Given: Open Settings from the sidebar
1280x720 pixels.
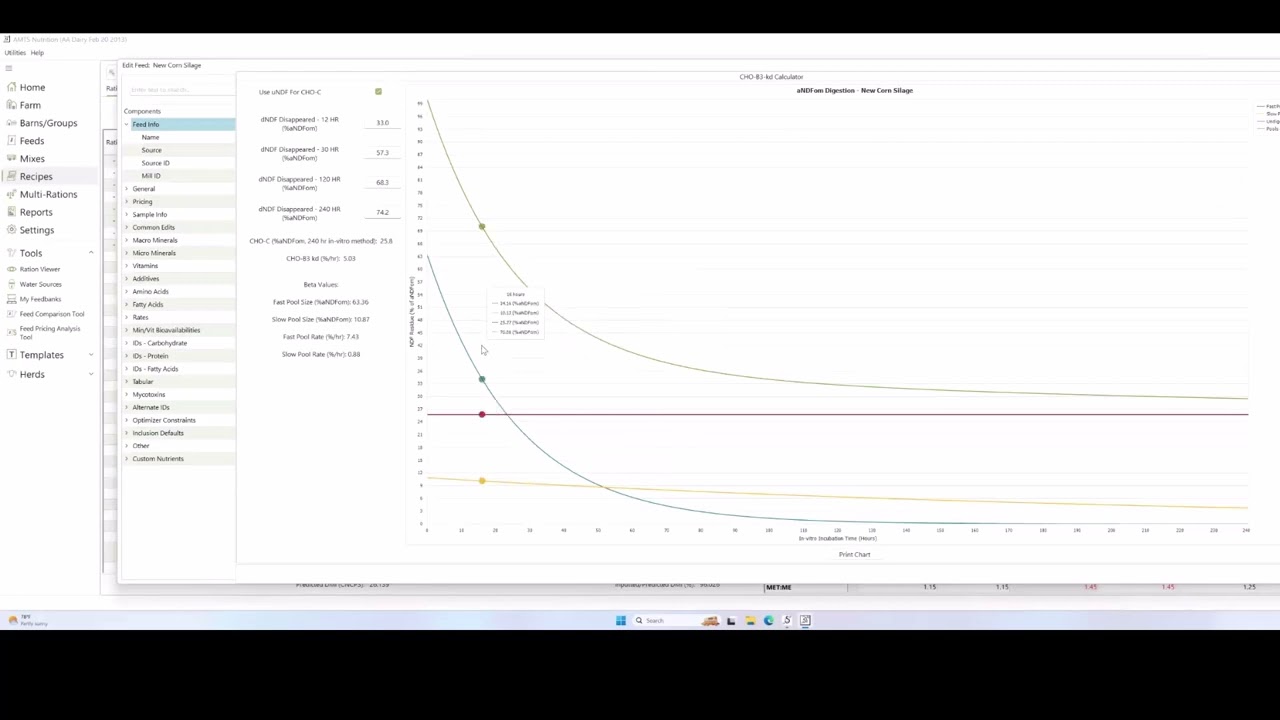Looking at the screenshot, I should [x=37, y=230].
